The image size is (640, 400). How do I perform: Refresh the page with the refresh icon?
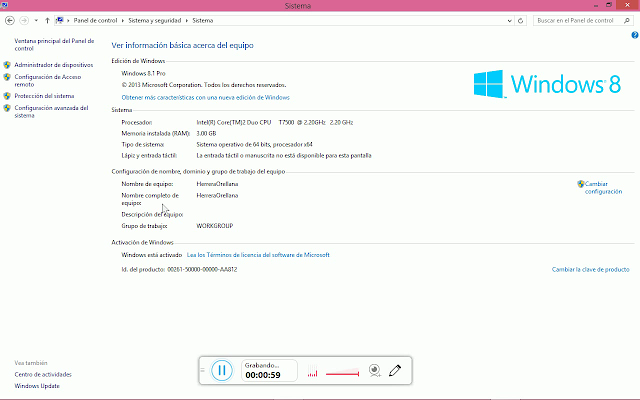click(x=520, y=20)
